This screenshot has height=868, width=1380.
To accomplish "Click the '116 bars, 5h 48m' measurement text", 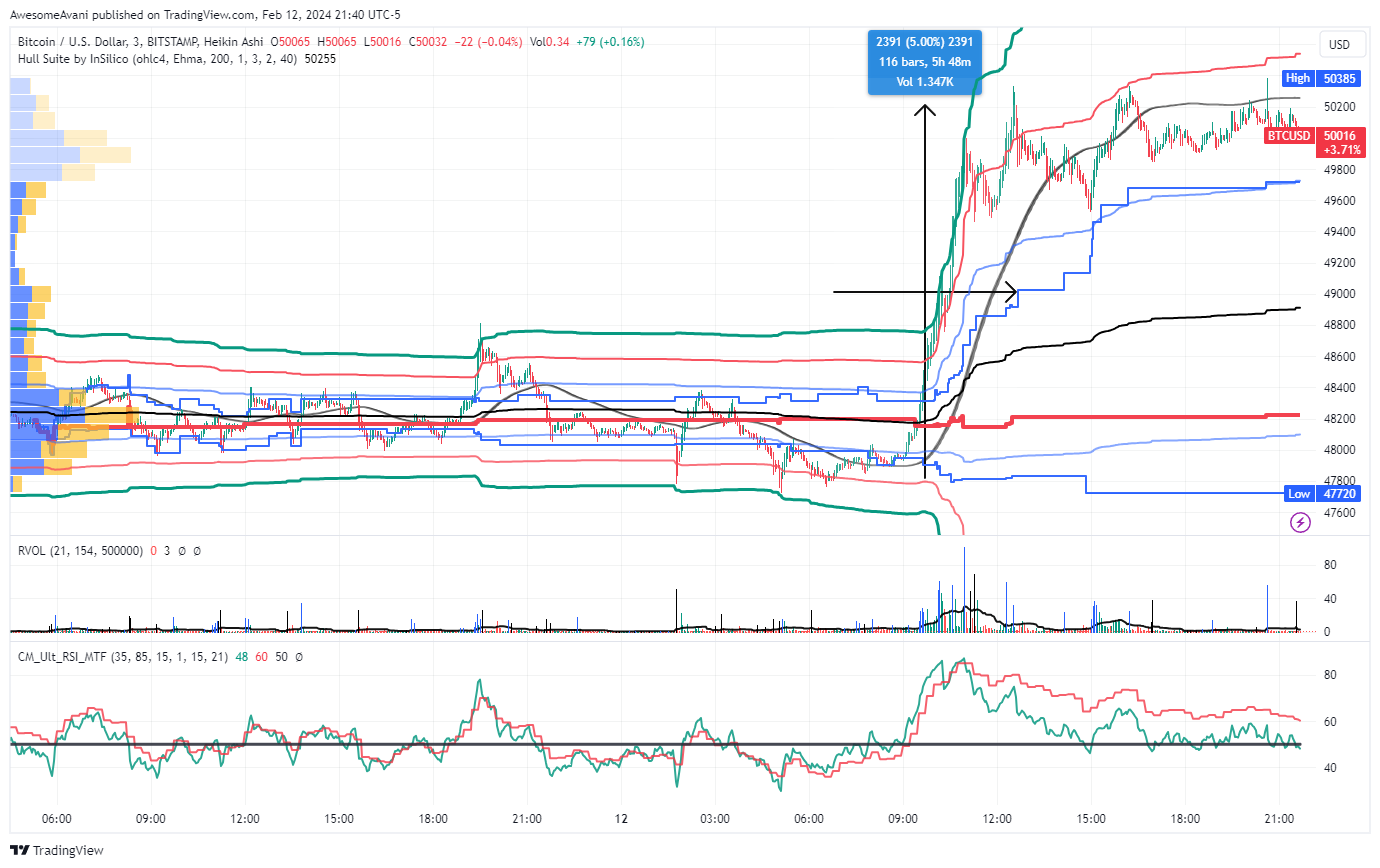I will pyautogui.click(x=924, y=62).
